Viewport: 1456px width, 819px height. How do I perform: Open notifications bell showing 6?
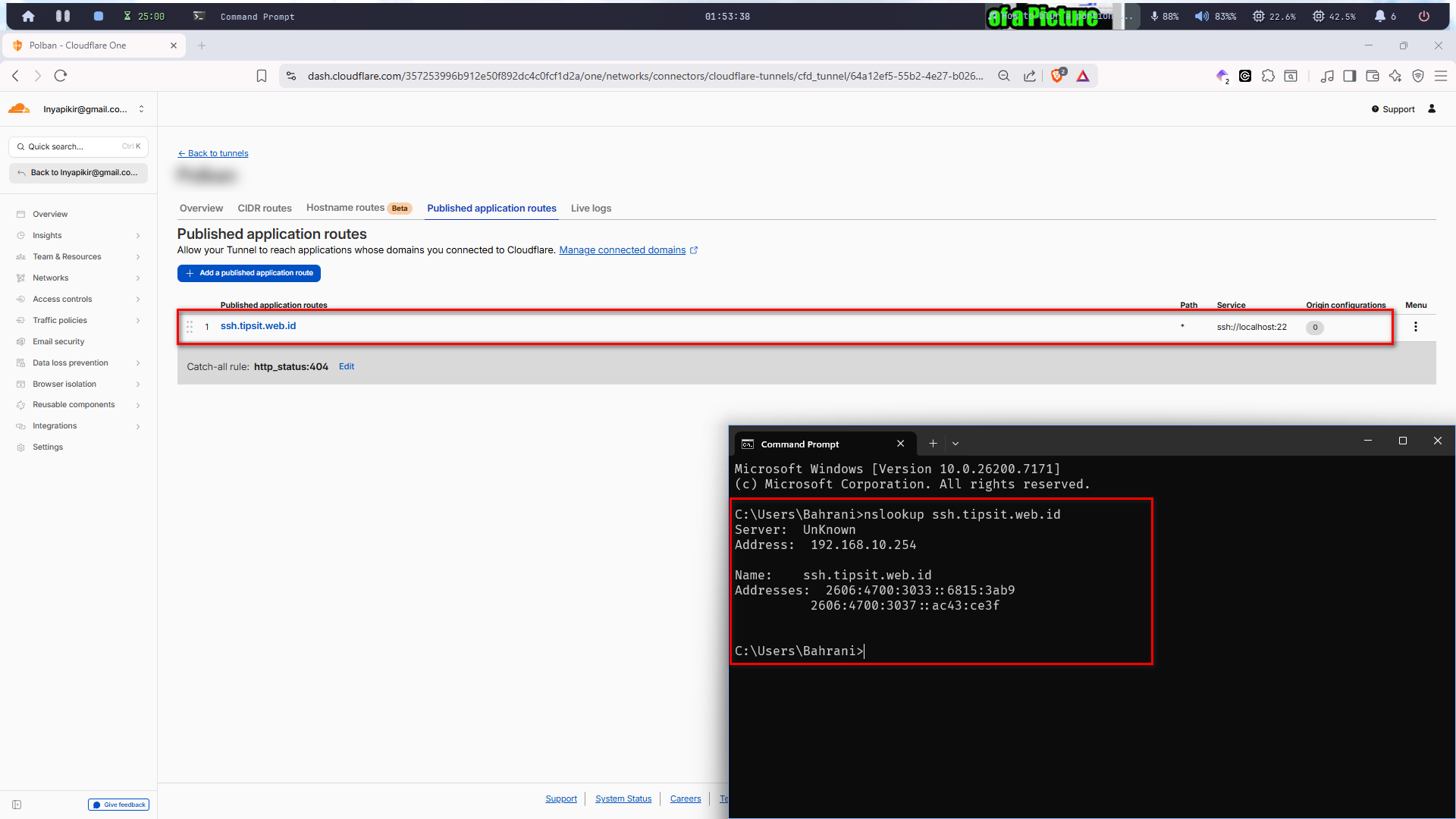(x=1385, y=16)
